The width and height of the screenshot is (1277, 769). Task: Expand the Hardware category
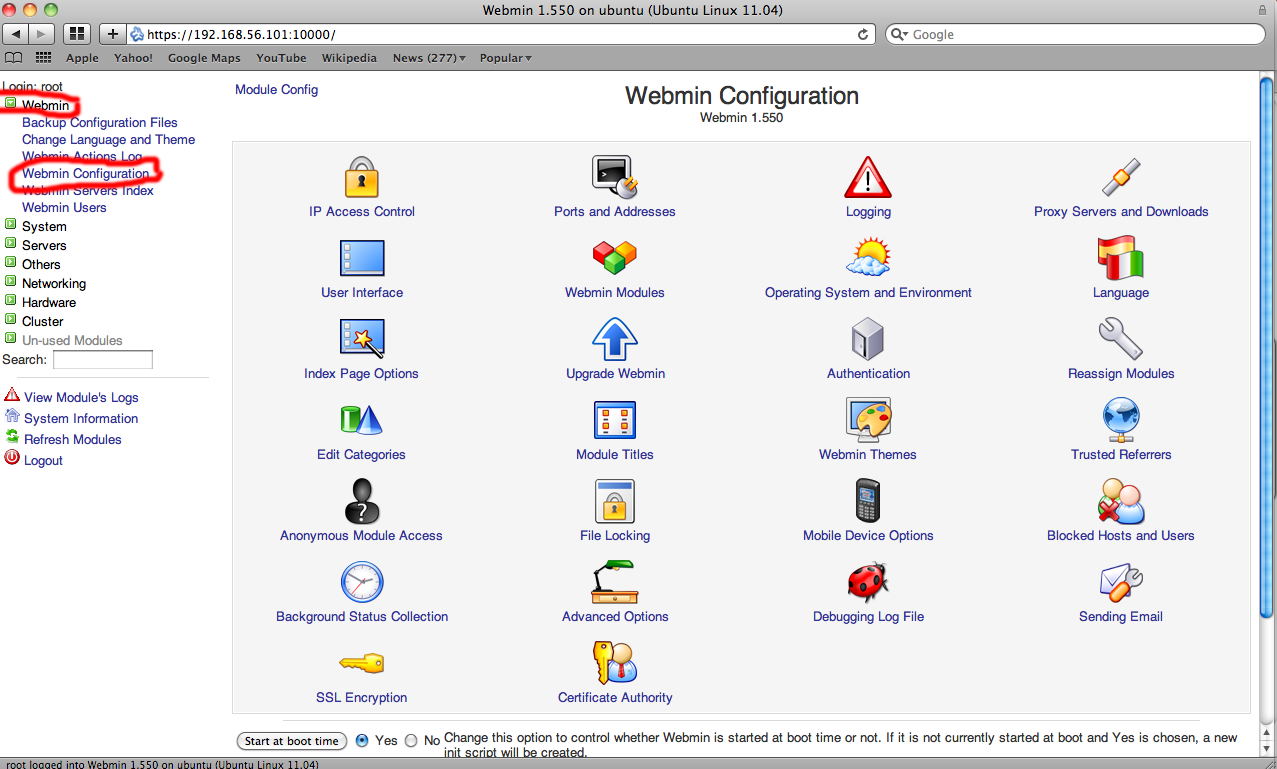10,301
